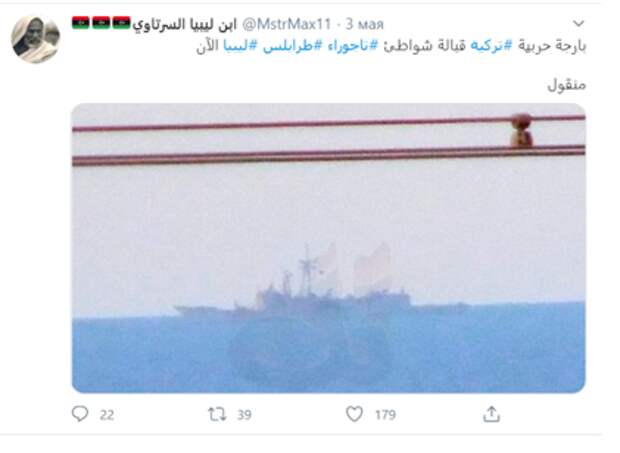
Task: Follow the #ليبيا hashtag link
Action: (240, 46)
